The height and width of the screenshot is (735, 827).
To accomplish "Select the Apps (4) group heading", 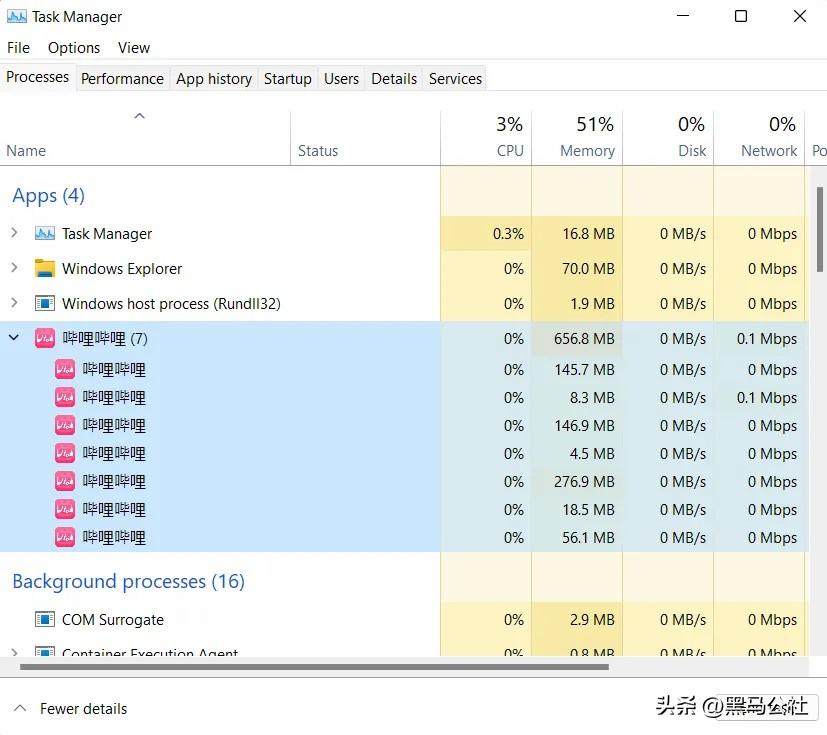I will point(48,196).
